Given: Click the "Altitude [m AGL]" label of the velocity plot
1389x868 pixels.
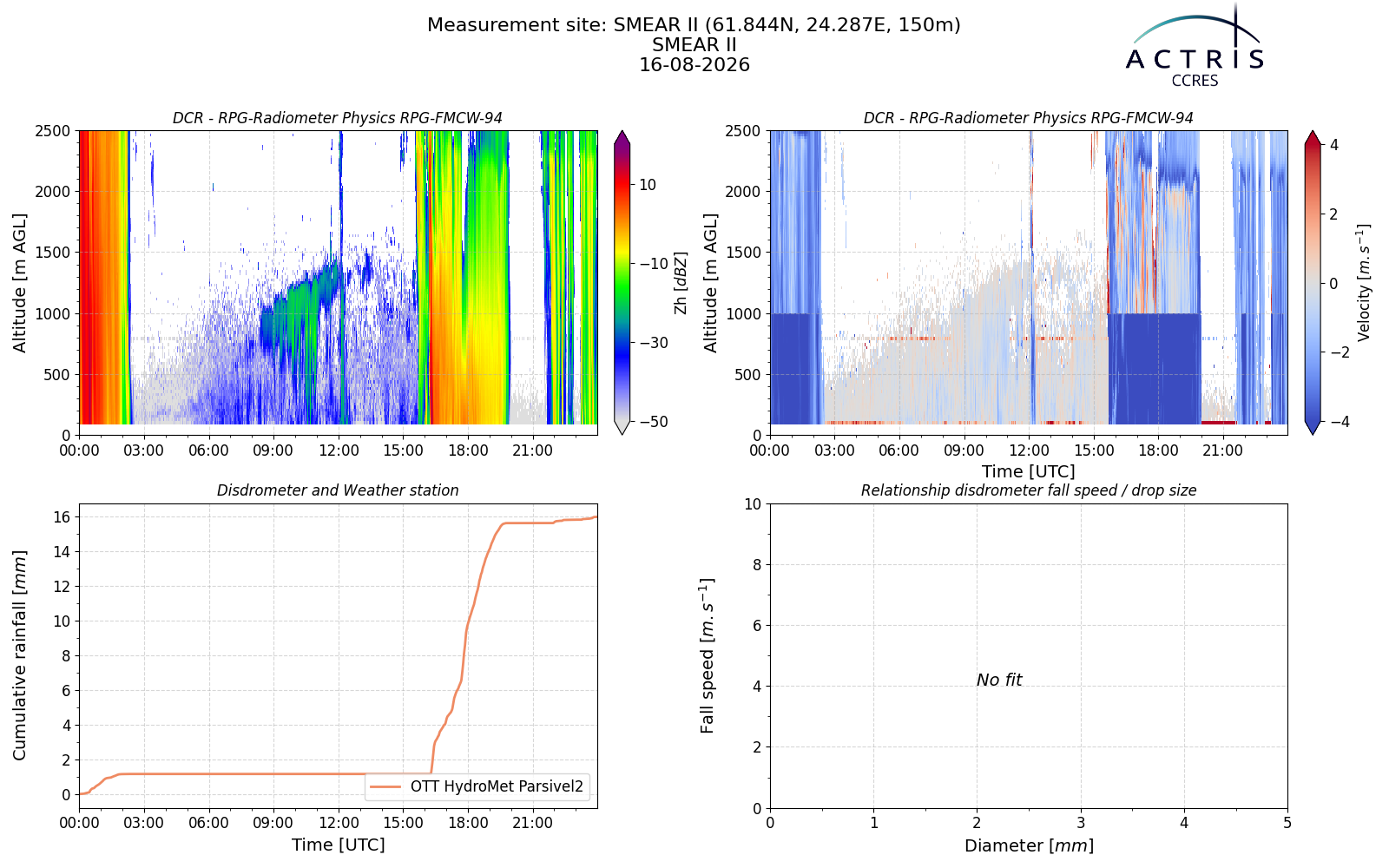Looking at the screenshot, I should (711, 283).
